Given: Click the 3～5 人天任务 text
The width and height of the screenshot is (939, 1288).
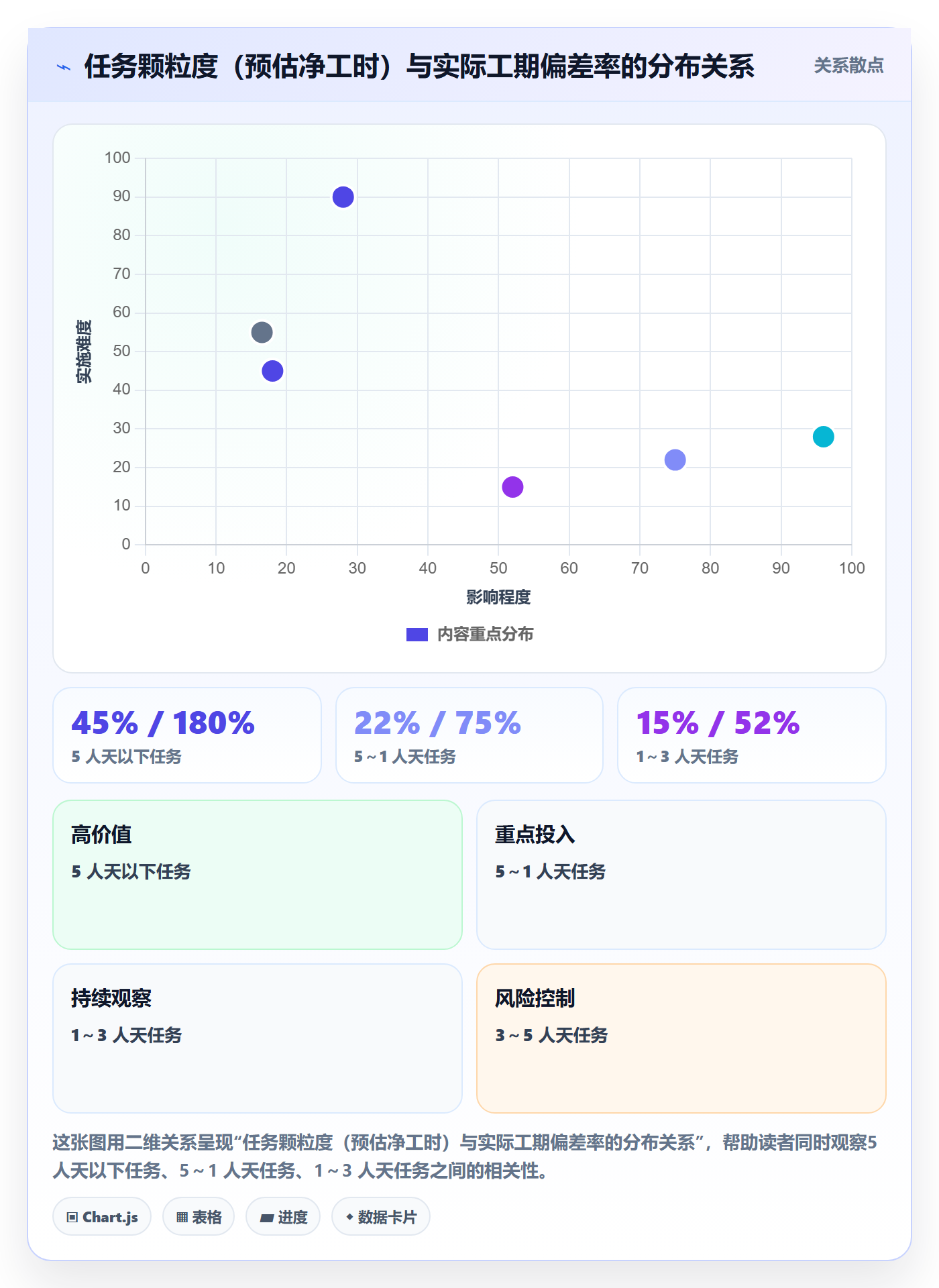Looking at the screenshot, I should tap(551, 1035).
